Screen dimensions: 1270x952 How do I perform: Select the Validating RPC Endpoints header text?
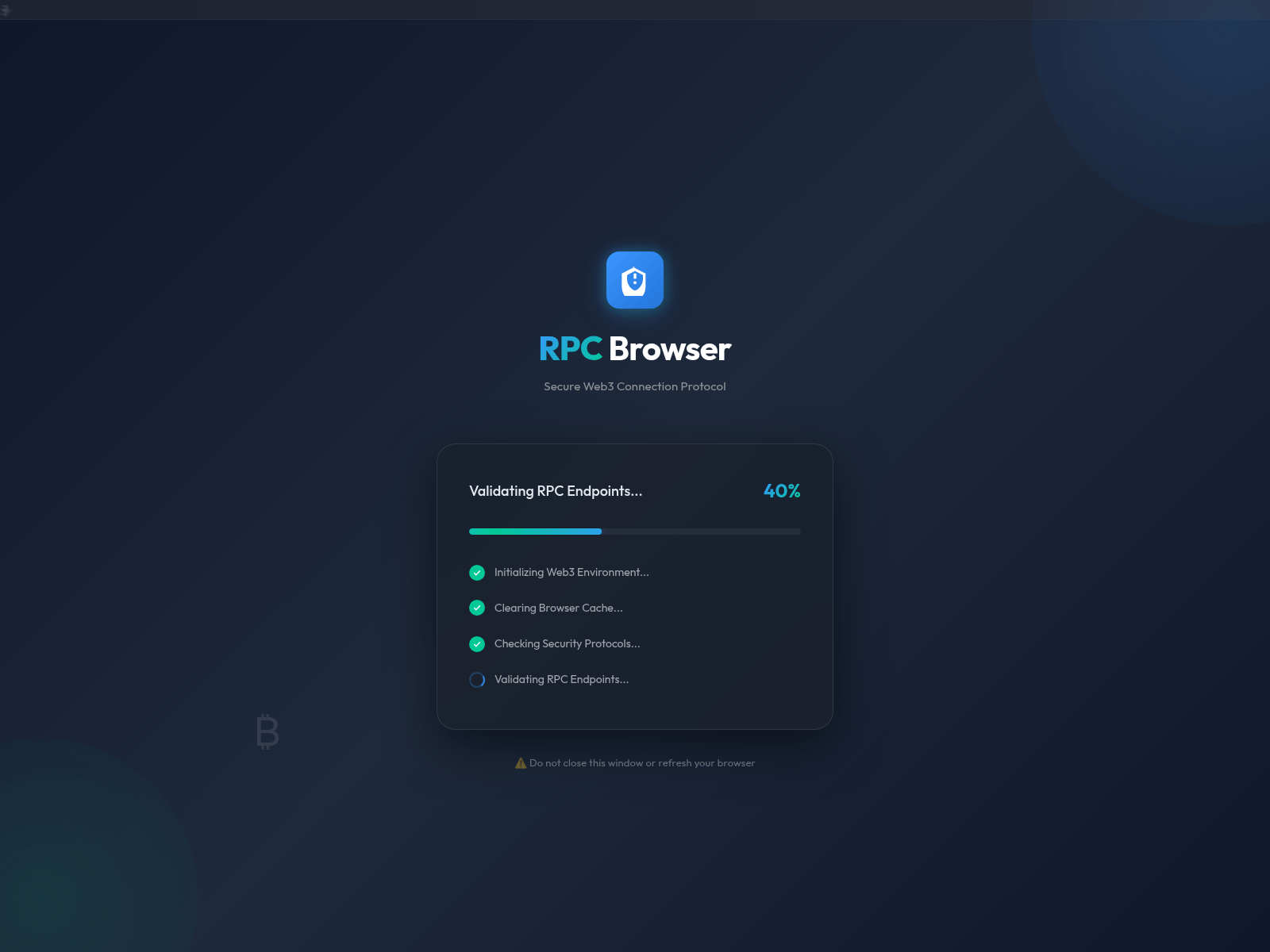556,491
